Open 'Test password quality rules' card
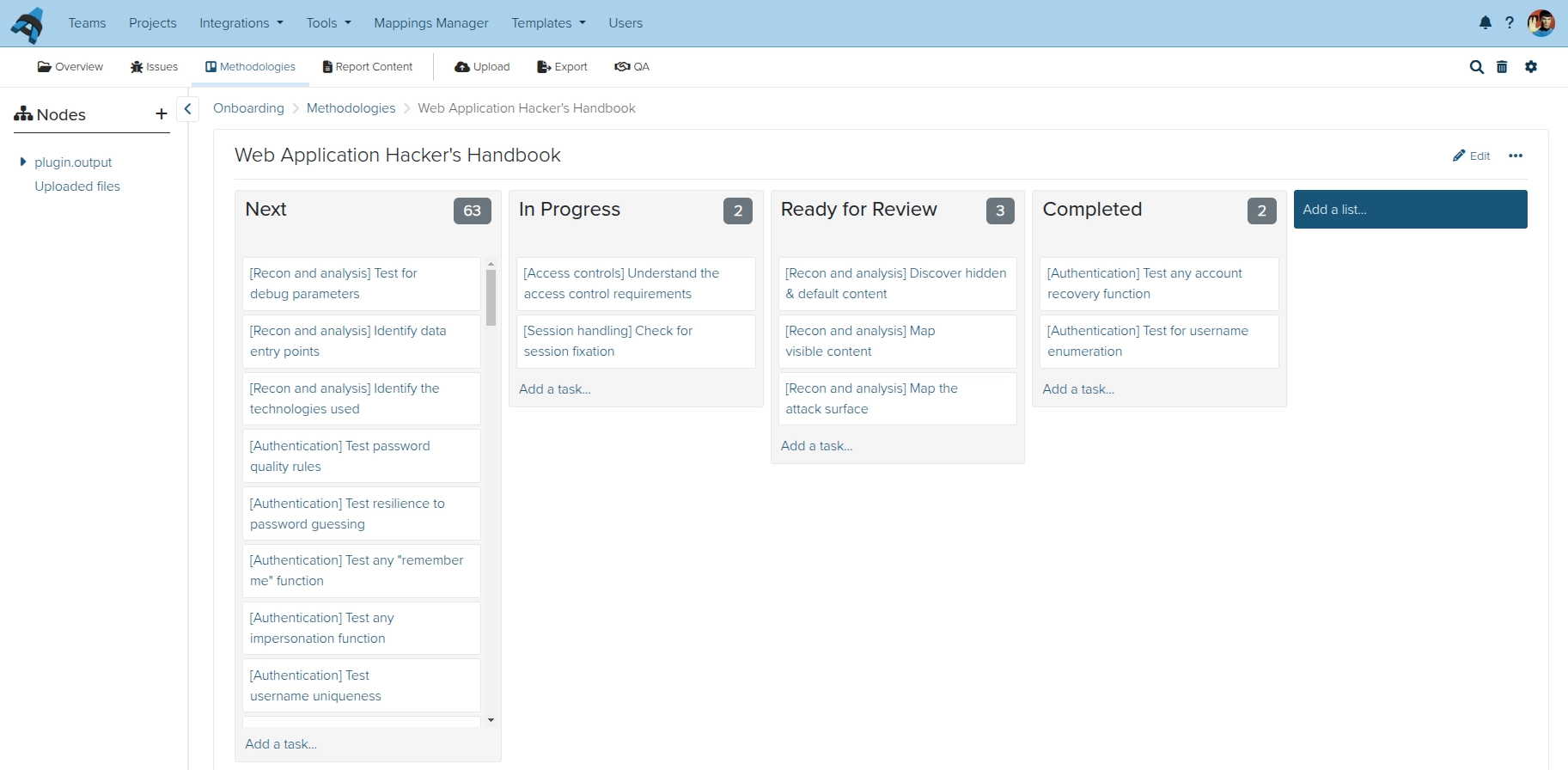 click(x=362, y=456)
